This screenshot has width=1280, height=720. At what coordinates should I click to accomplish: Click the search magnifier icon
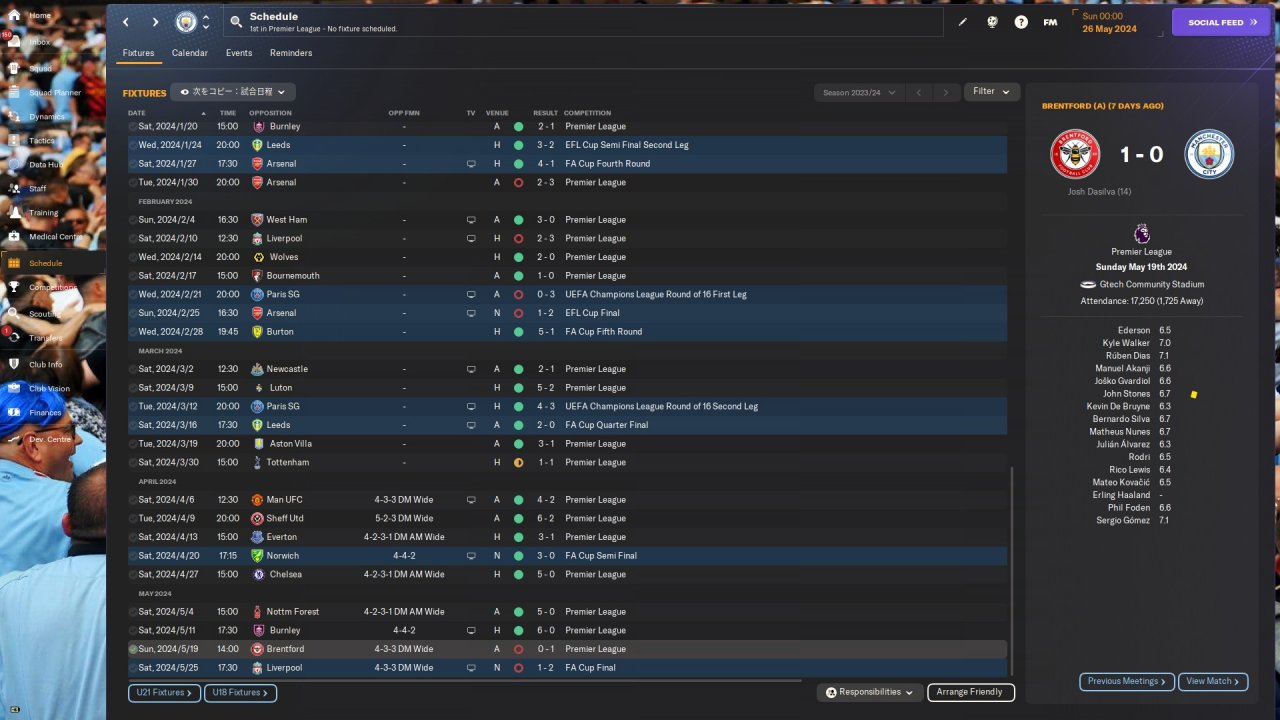[x=235, y=21]
